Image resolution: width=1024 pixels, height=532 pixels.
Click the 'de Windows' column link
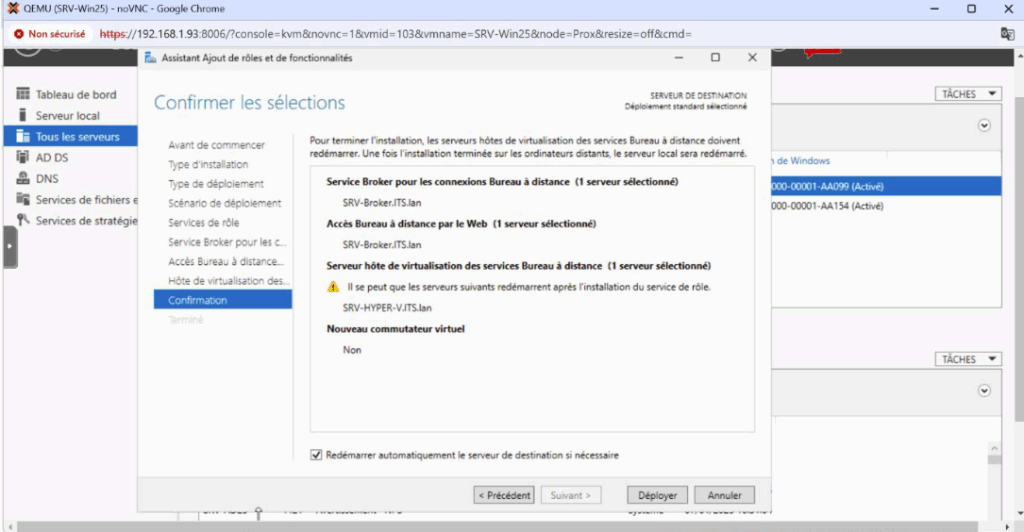coord(803,161)
